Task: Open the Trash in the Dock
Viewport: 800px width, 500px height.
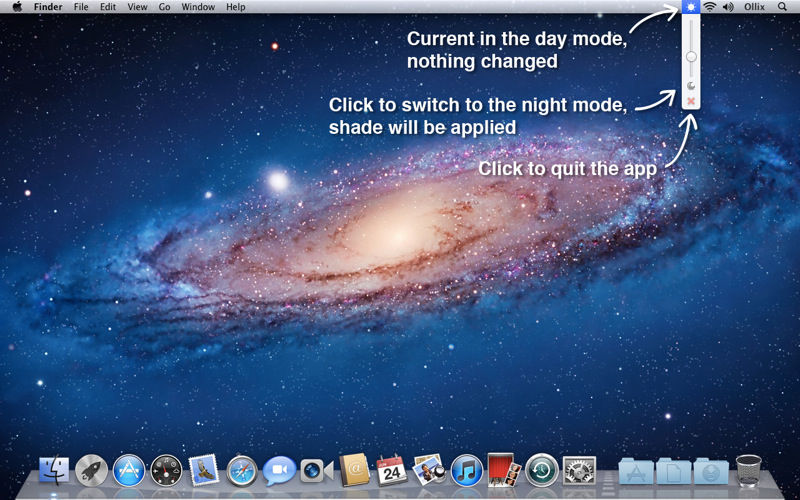Action: (748, 470)
